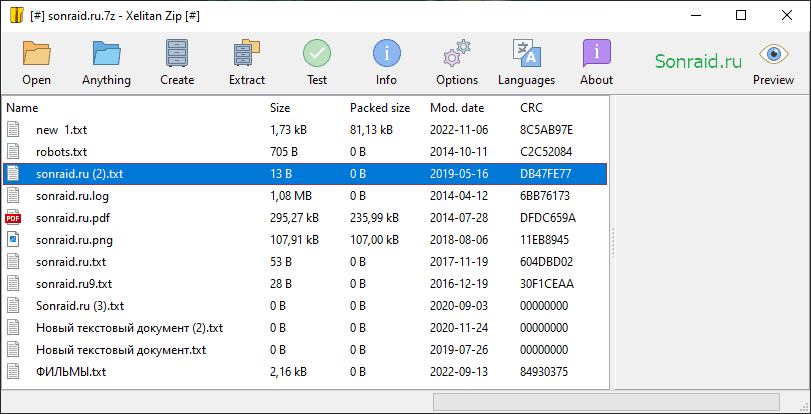Open the Info panel icon
The height and width of the screenshot is (414, 811).
coord(386,53)
